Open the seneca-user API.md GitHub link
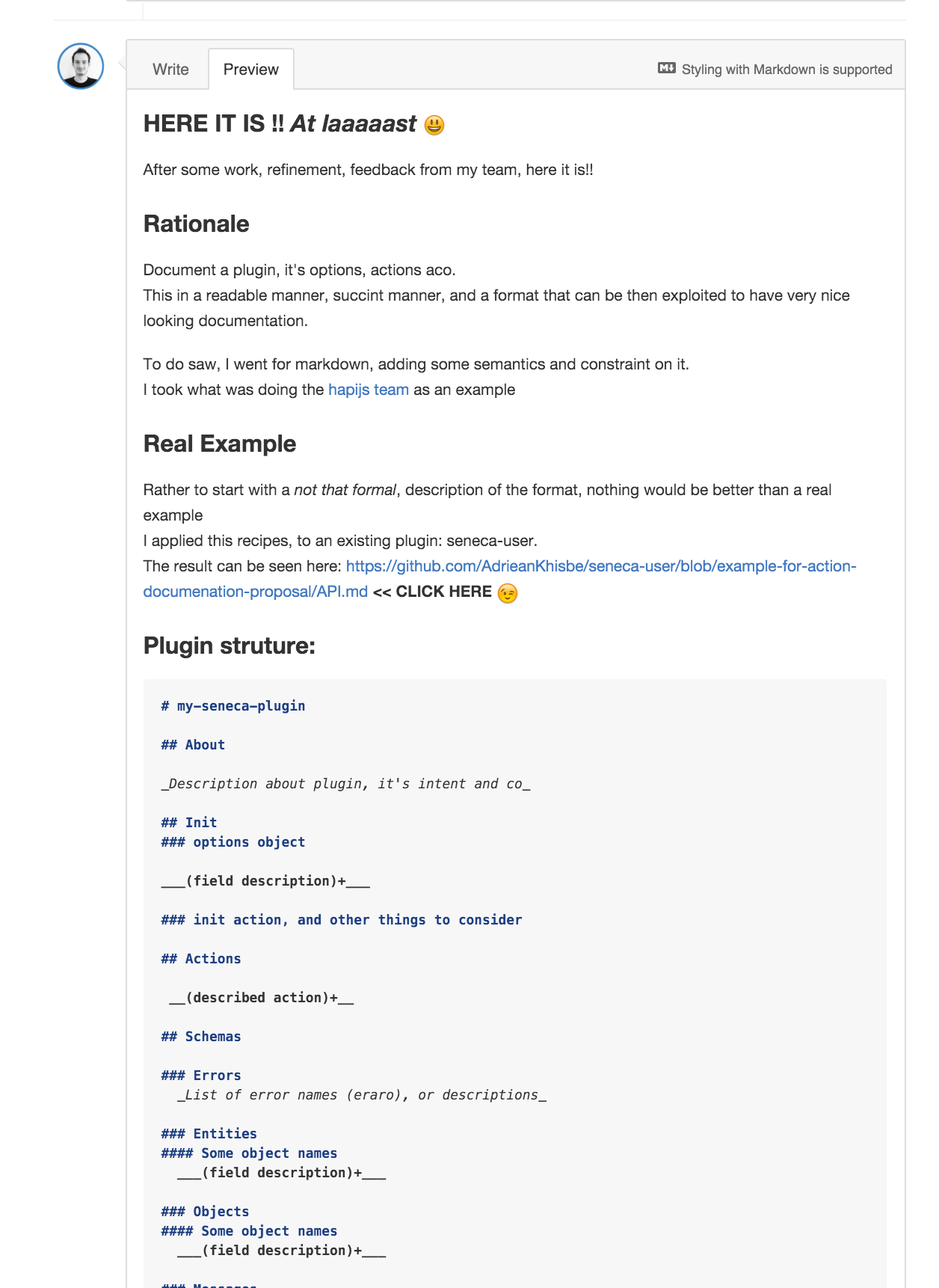Image resolution: width=939 pixels, height=1288 pixels. point(499,579)
